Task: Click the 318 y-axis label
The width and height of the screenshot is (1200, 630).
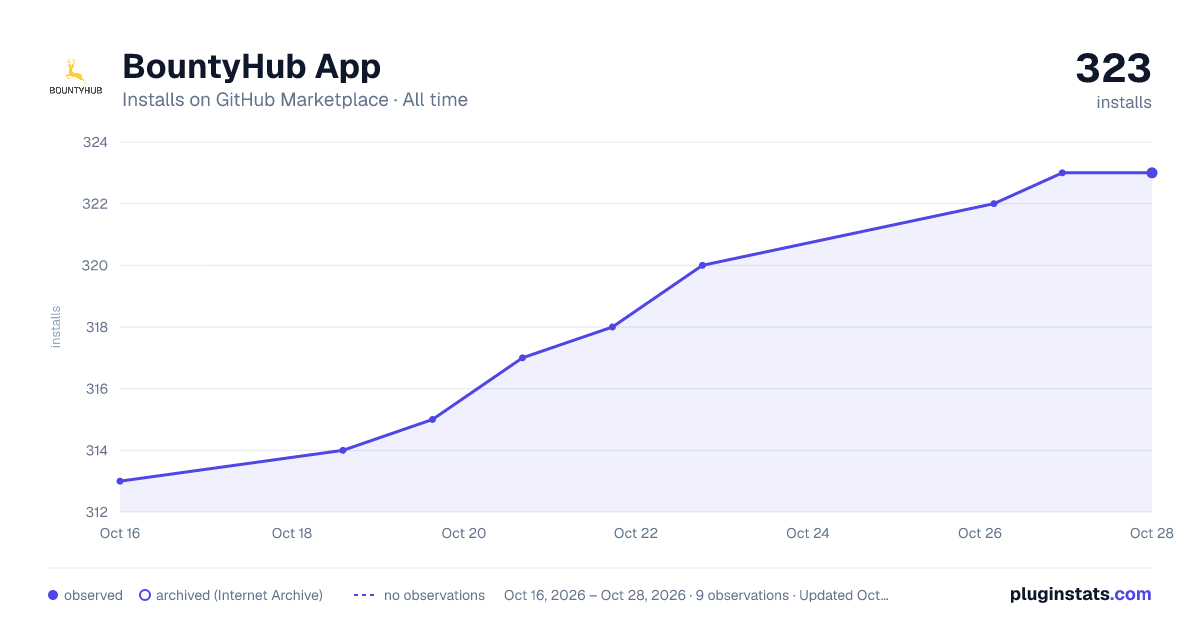Action: tap(95, 327)
